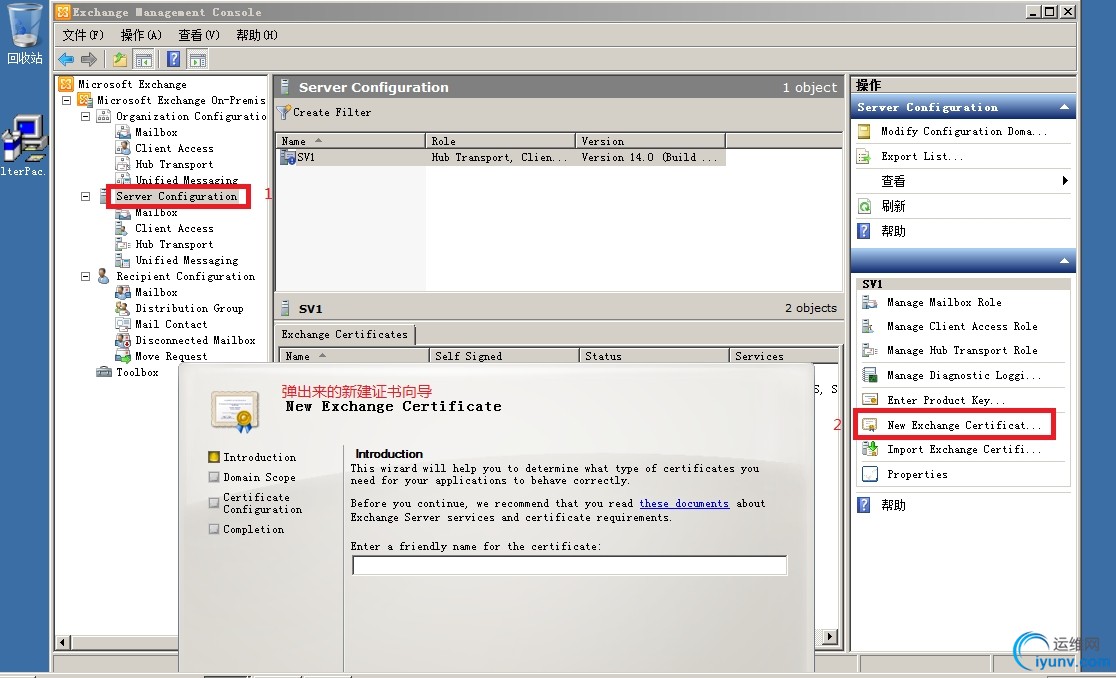
Task: Click Manage Diagnostic Logging action
Action: (963, 376)
